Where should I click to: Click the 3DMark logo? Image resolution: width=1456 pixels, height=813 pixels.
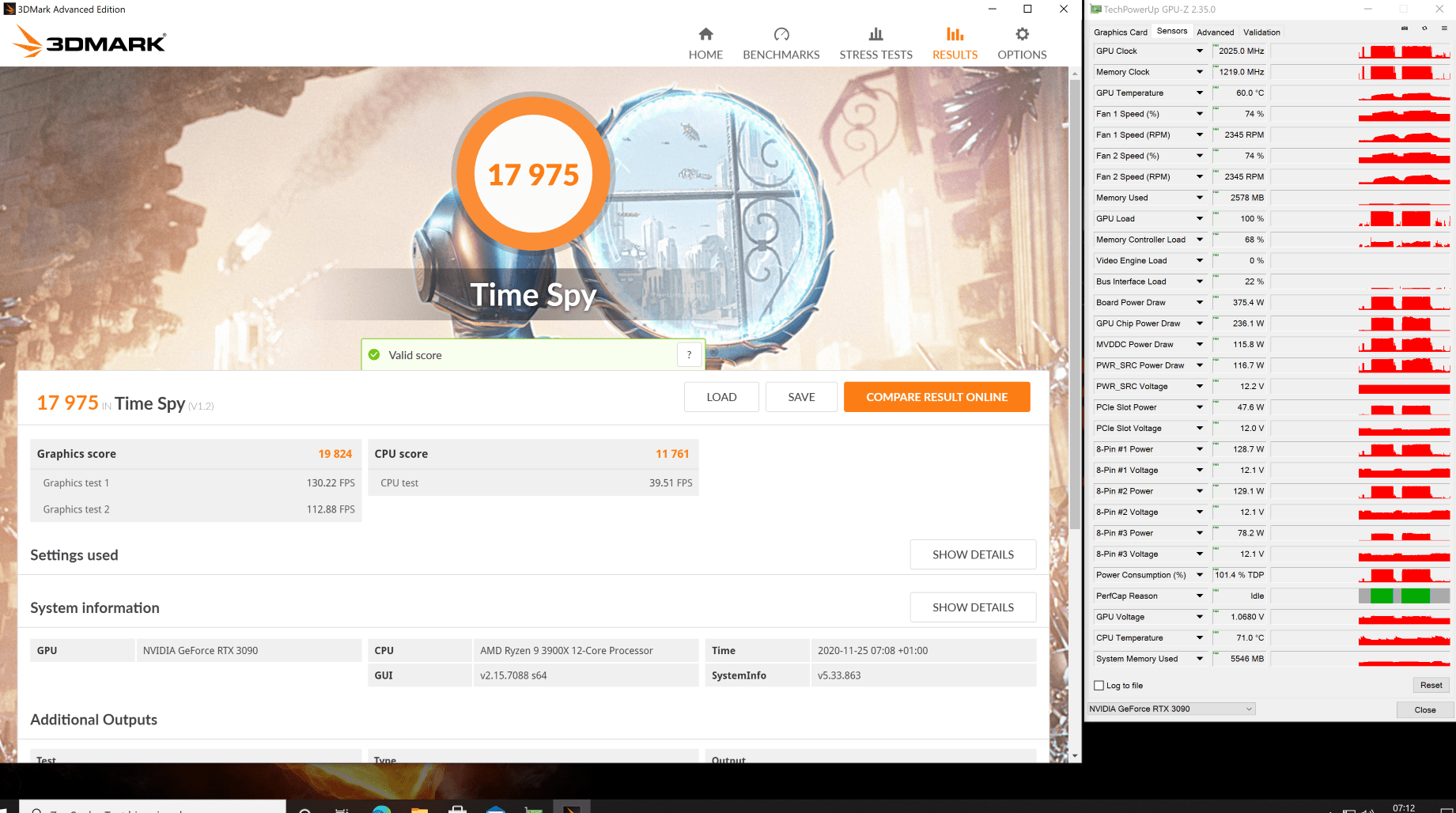pos(89,42)
